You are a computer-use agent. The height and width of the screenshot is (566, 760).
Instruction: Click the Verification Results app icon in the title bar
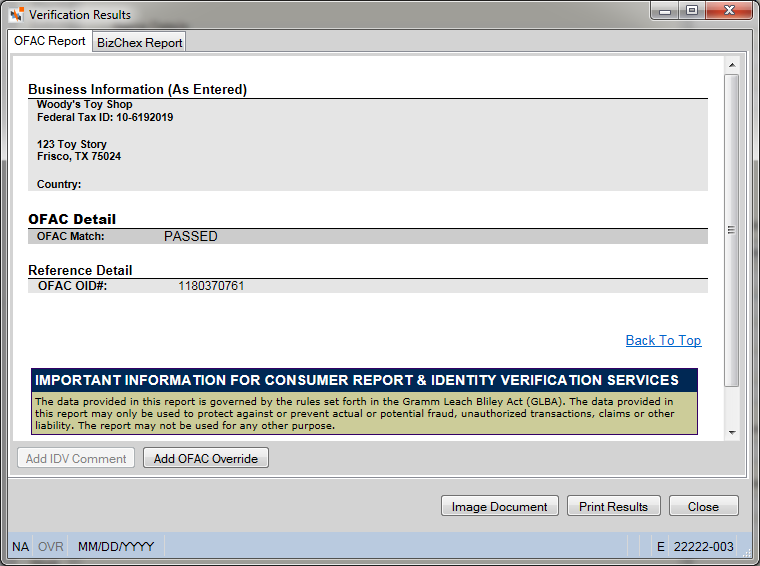pyautogui.click(x=16, y=15)
